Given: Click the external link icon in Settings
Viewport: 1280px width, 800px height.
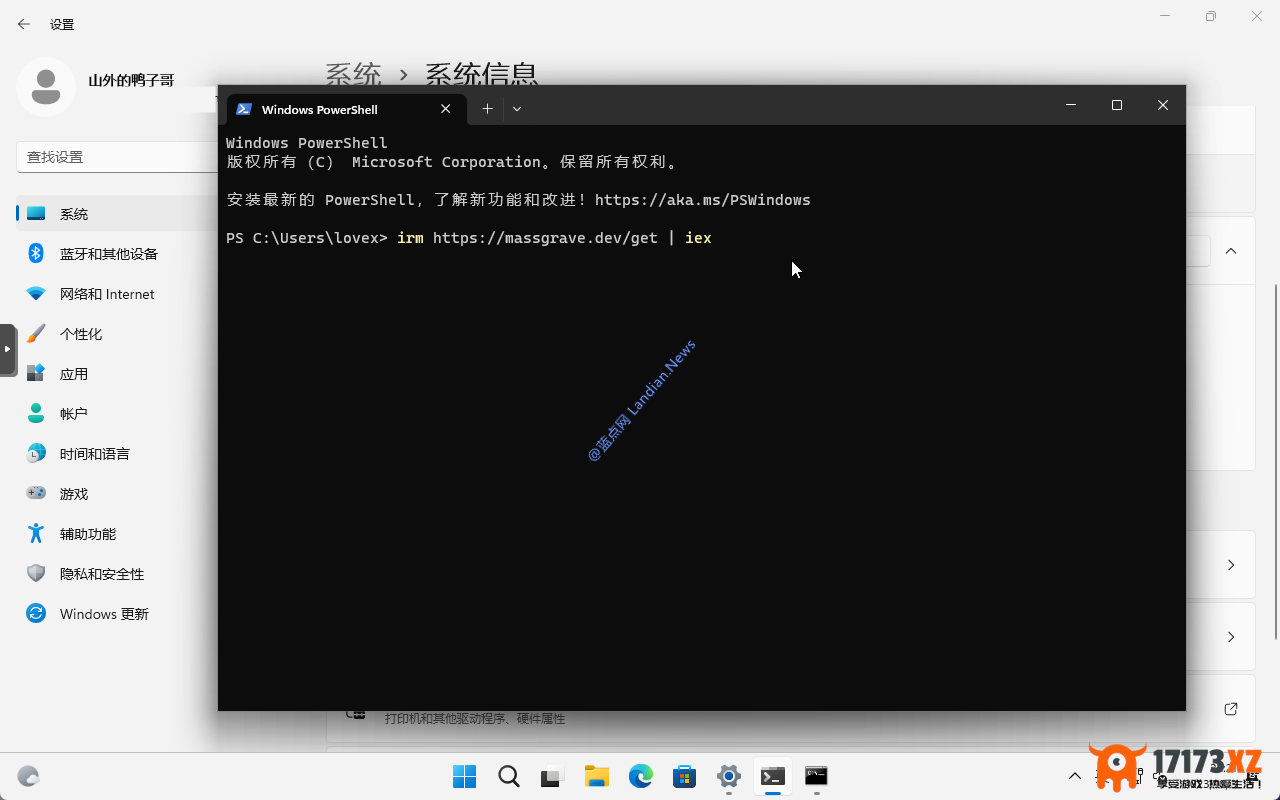Looking at the screenshot, I should [1231, 709].
